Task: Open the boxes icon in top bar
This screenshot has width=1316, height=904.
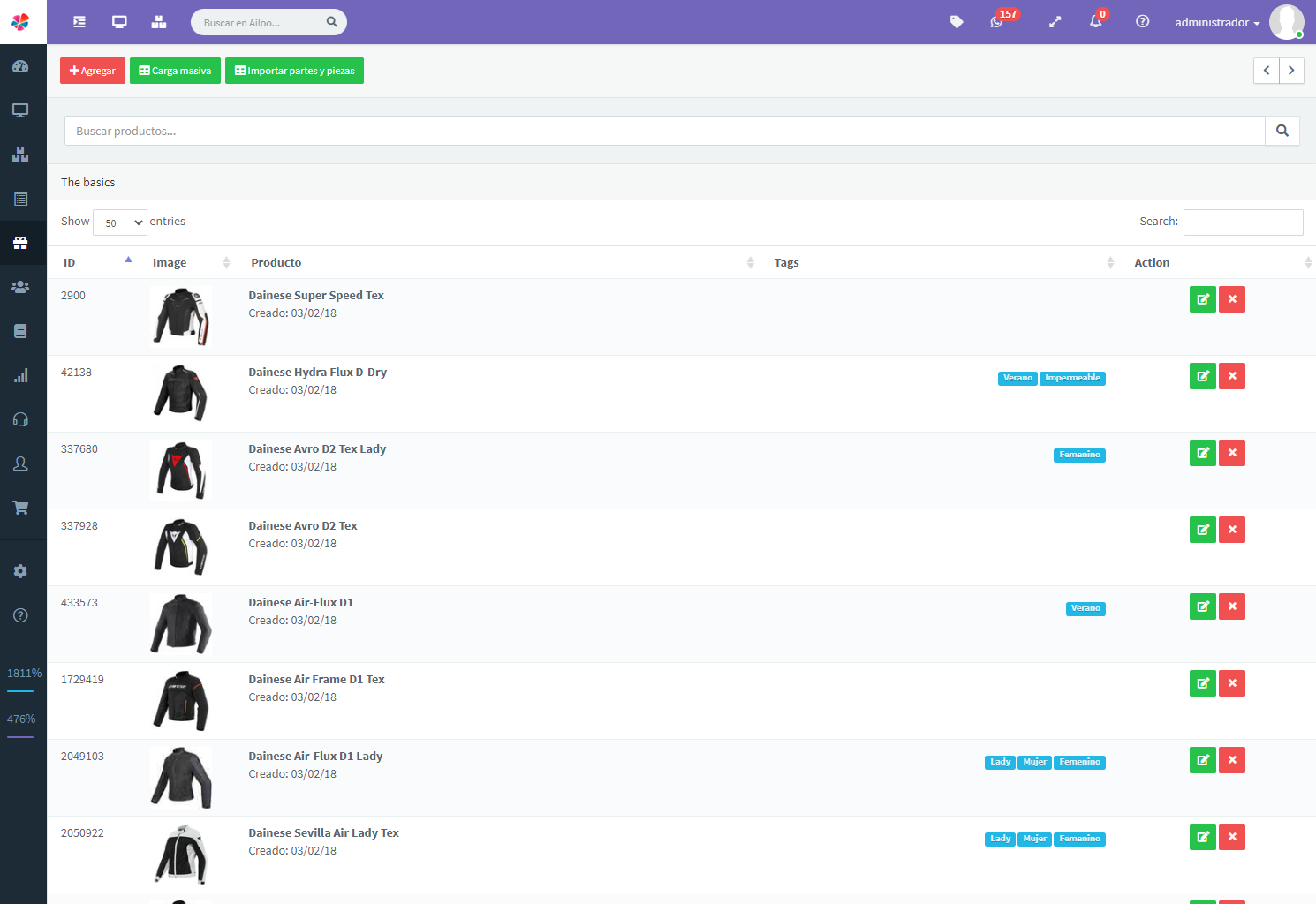Action: tap(159, 22)
